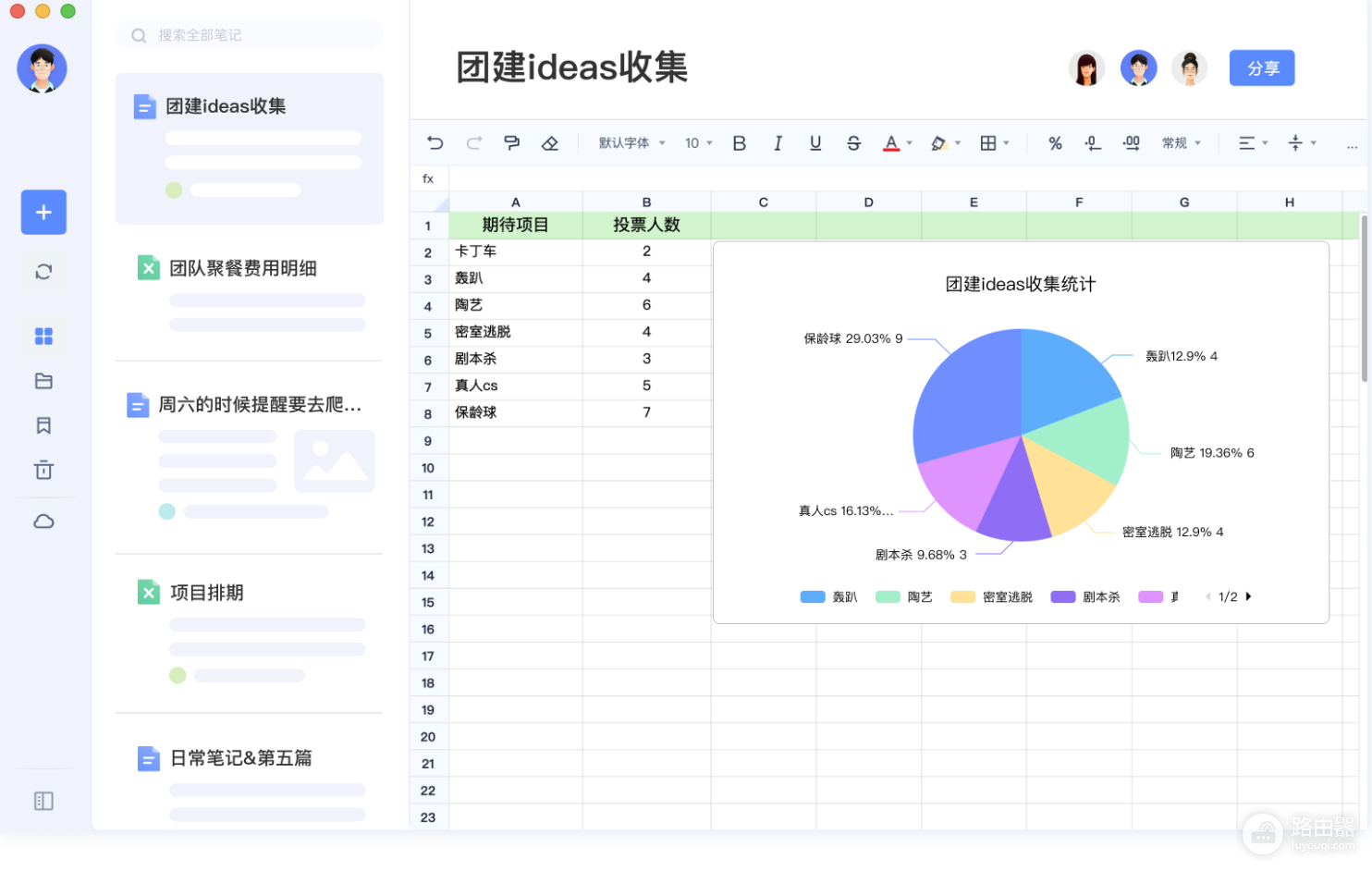Apply strikethrough formatting
This screenshot has height=871, width=1372.
point(853,143)
